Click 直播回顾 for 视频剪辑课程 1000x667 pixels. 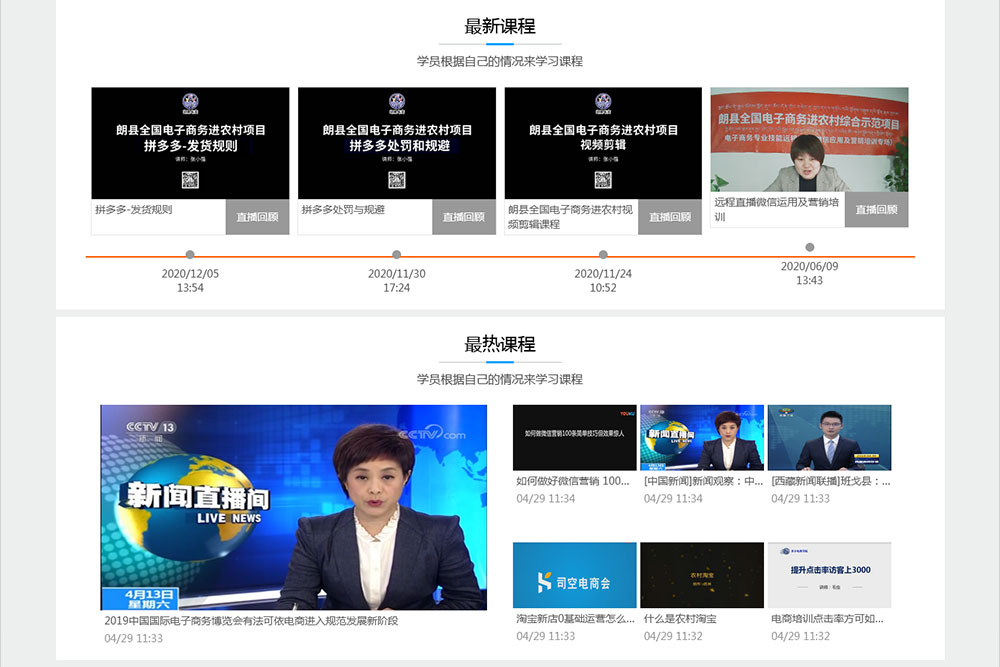pos(670,217)
